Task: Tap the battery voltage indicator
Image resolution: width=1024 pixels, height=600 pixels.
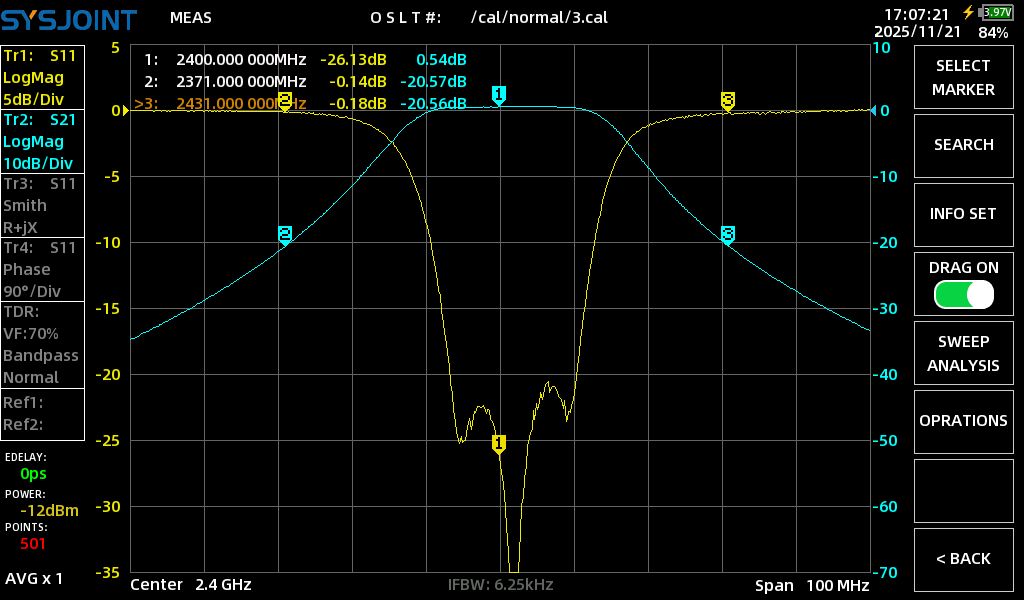Action: 996,13
